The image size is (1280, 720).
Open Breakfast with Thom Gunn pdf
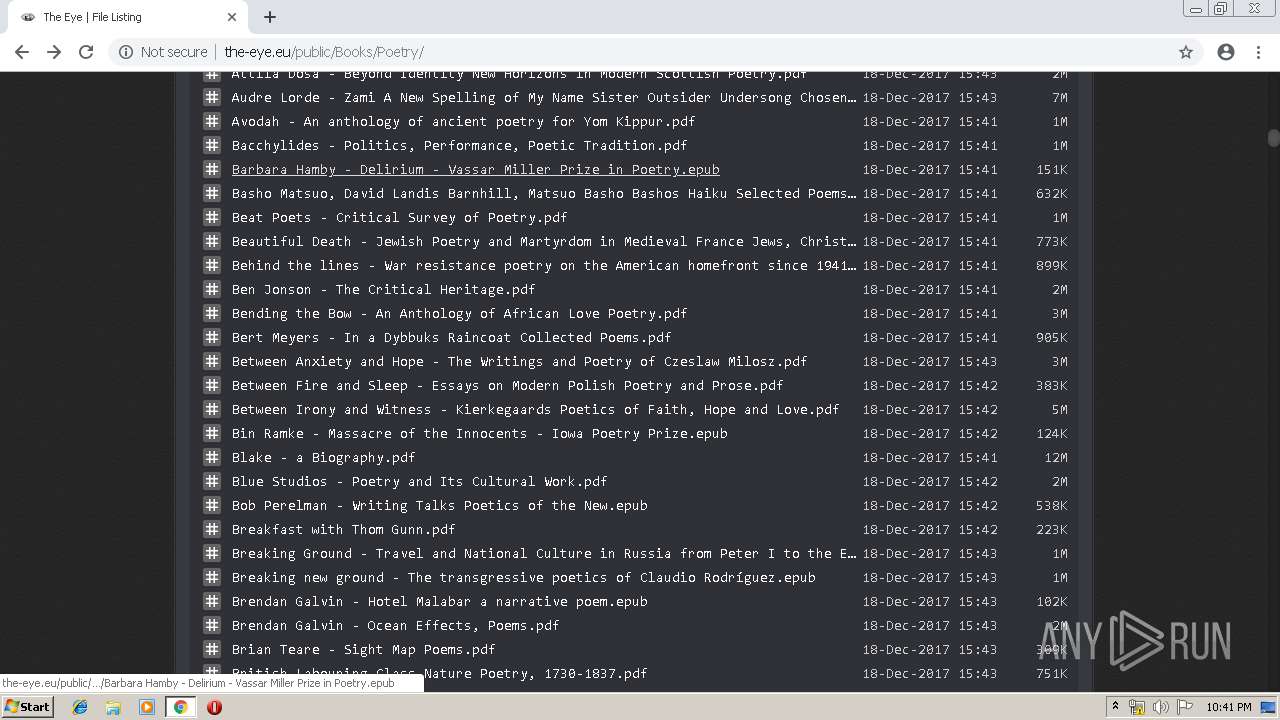click(x=343, y=529)
